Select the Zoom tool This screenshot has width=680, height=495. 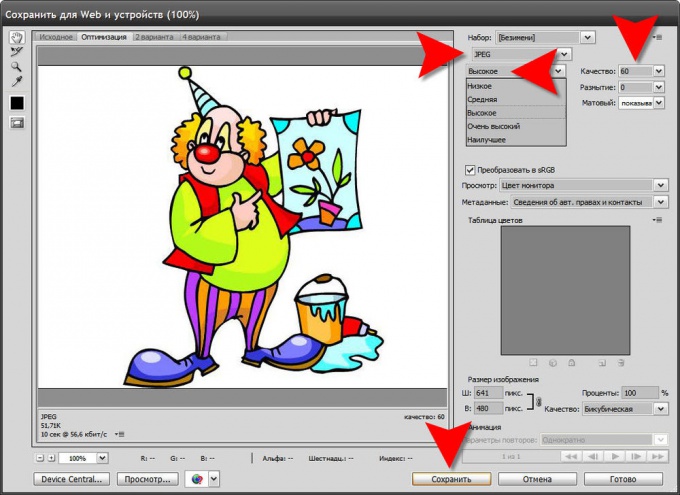tap(16, 66)
